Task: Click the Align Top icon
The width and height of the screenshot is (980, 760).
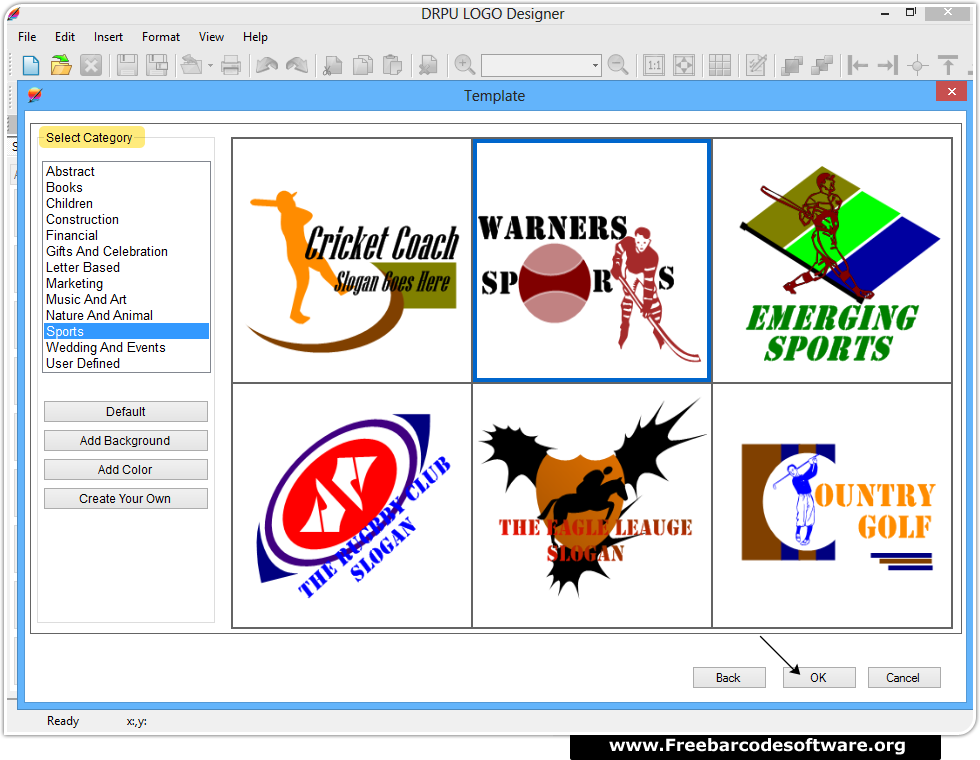Action: (x=948, y=65)
